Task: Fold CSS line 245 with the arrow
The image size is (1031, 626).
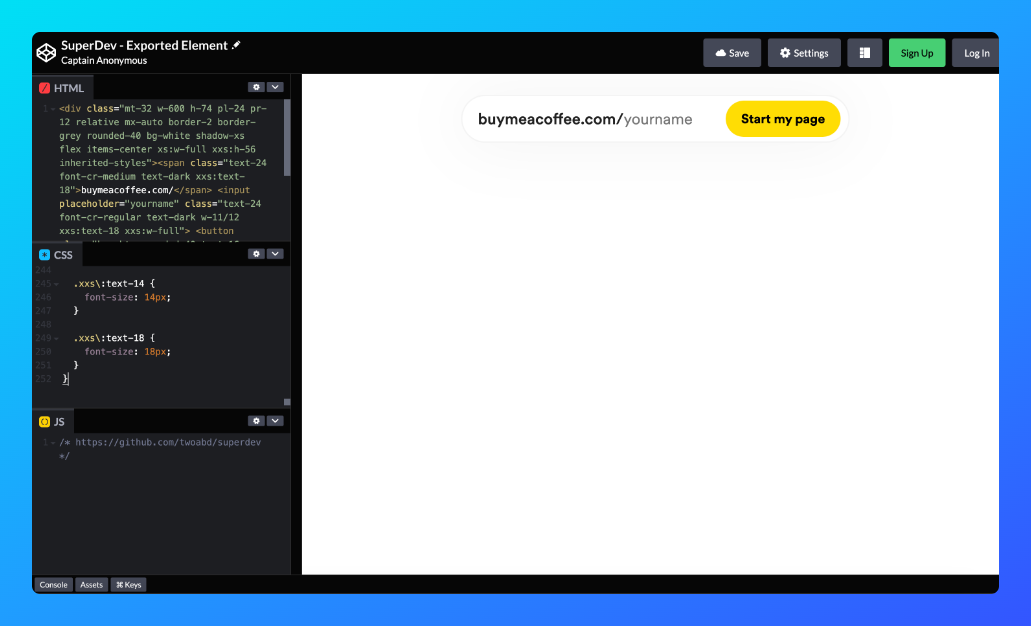Action: pyautogui.click(x=57, y=284)
